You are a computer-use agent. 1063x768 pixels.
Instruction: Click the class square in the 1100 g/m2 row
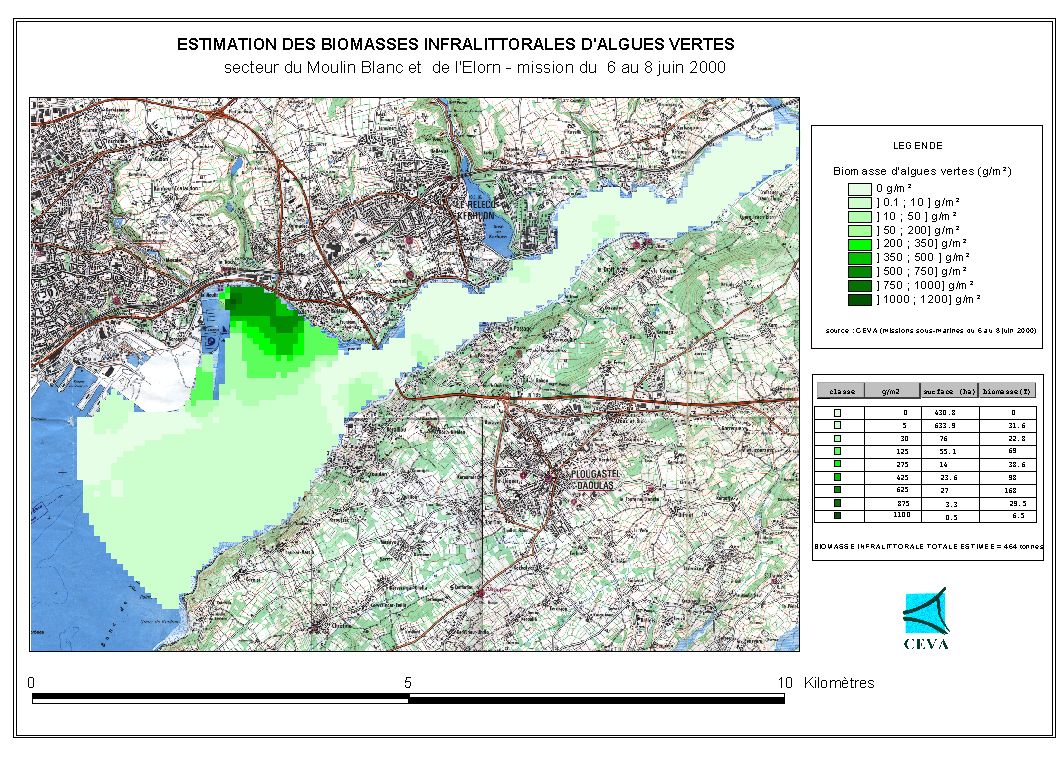(x=838, y=516)
